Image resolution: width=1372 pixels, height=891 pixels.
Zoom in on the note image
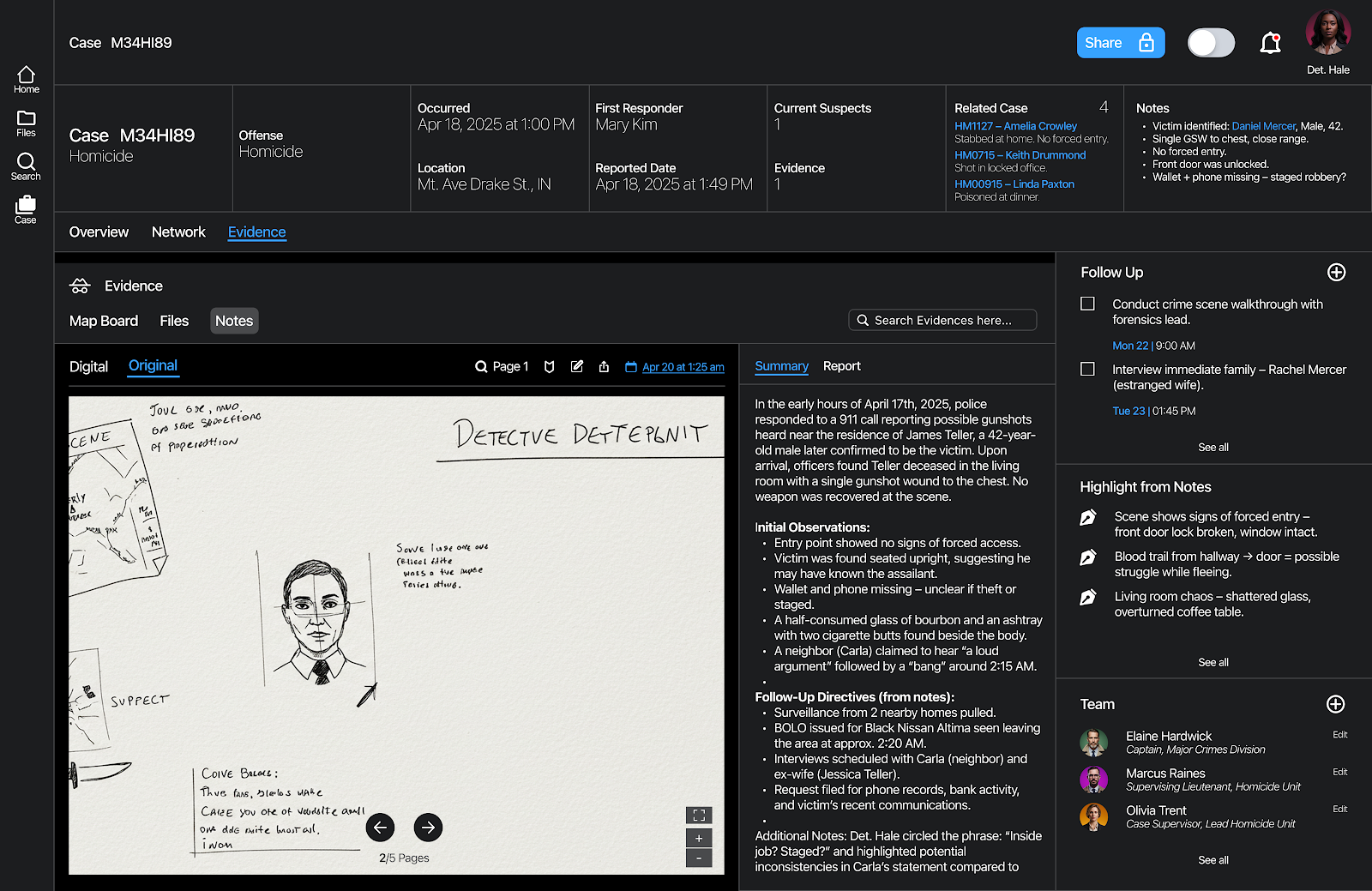(699, 839)
